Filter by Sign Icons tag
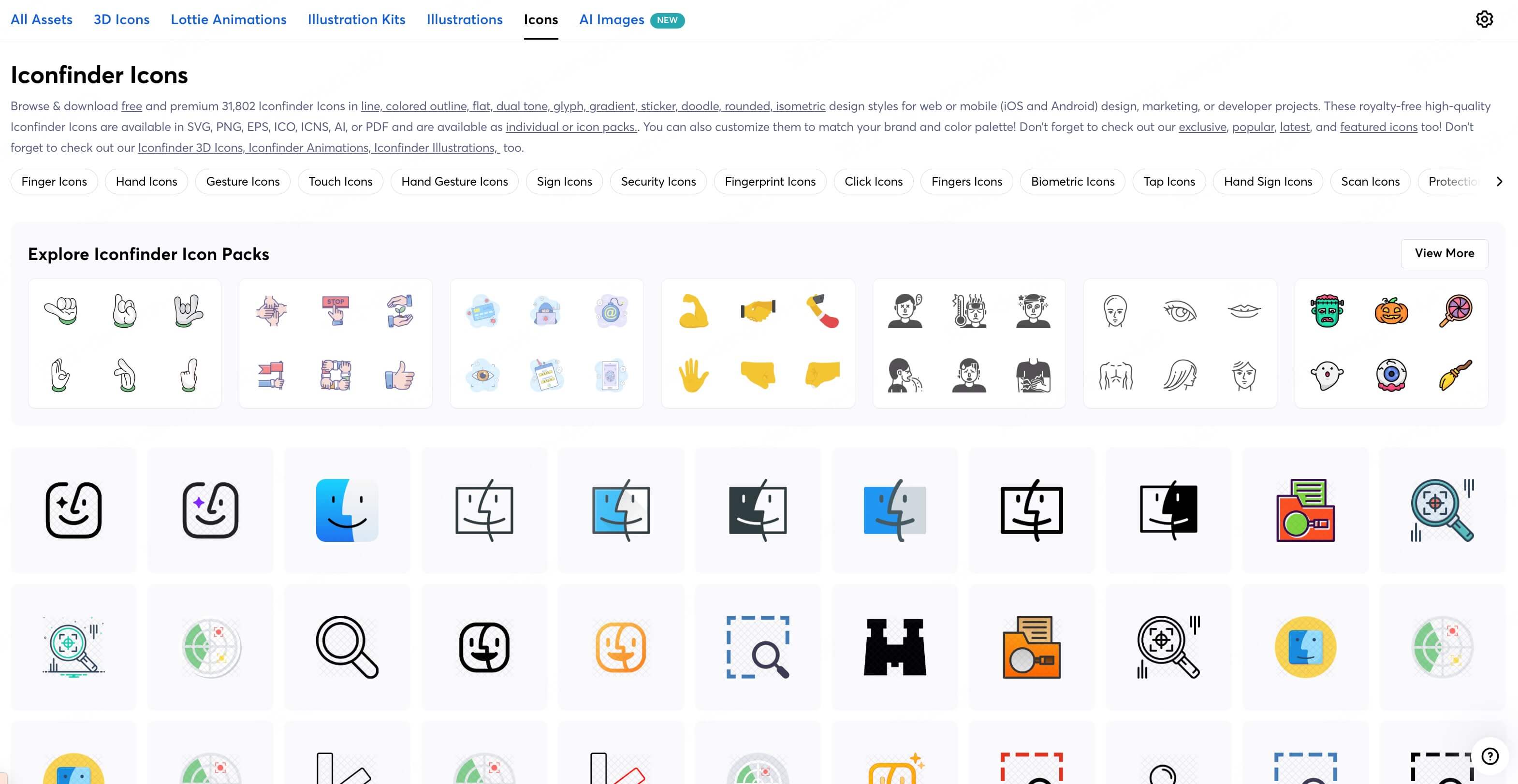The height and width of the screenshot is (784, 1518). [x=564, y=181]
